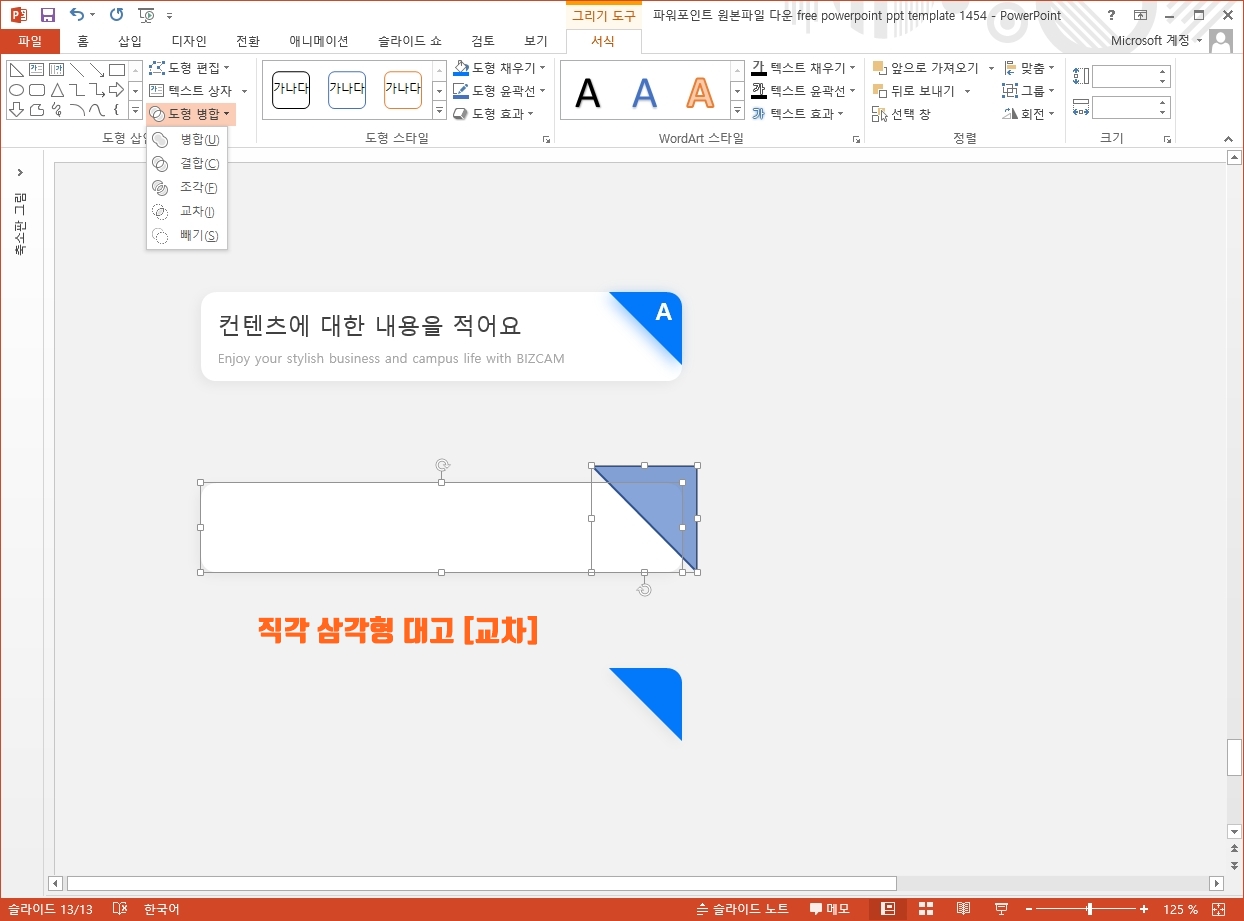
Task: Switch to the 슬라이드 쇼 tab
Action: tap(410, 41)
